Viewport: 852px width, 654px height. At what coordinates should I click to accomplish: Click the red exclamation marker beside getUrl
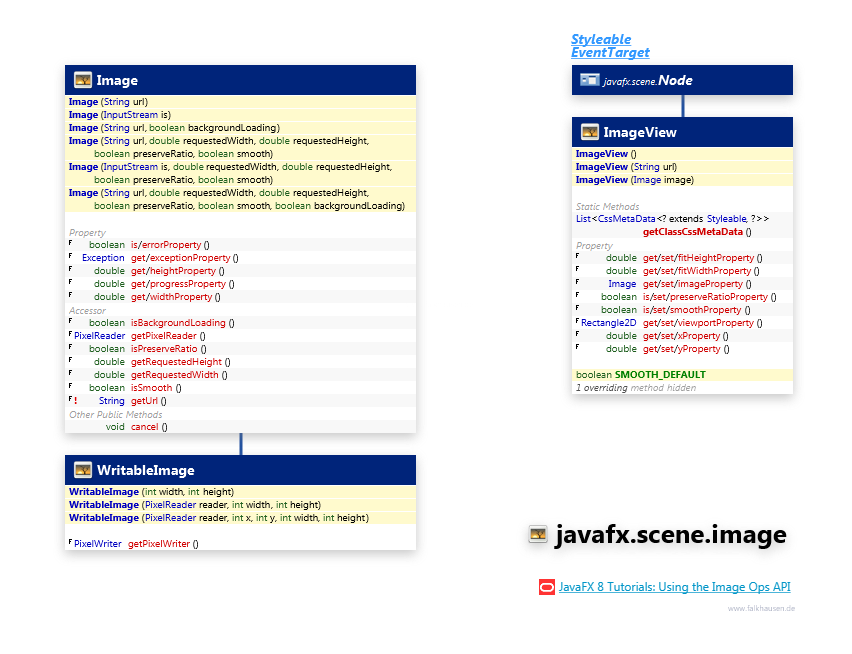[x=75, y=401]
